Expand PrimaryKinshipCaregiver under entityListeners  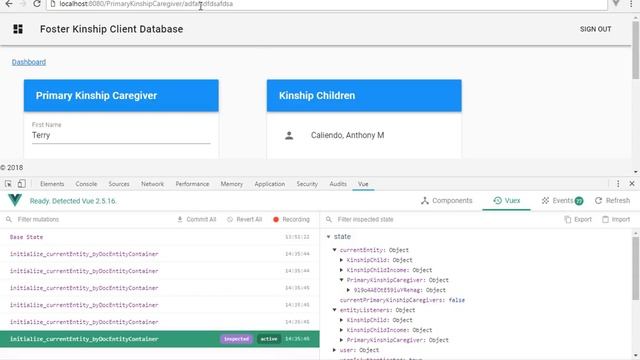click(x=342, y=340)
